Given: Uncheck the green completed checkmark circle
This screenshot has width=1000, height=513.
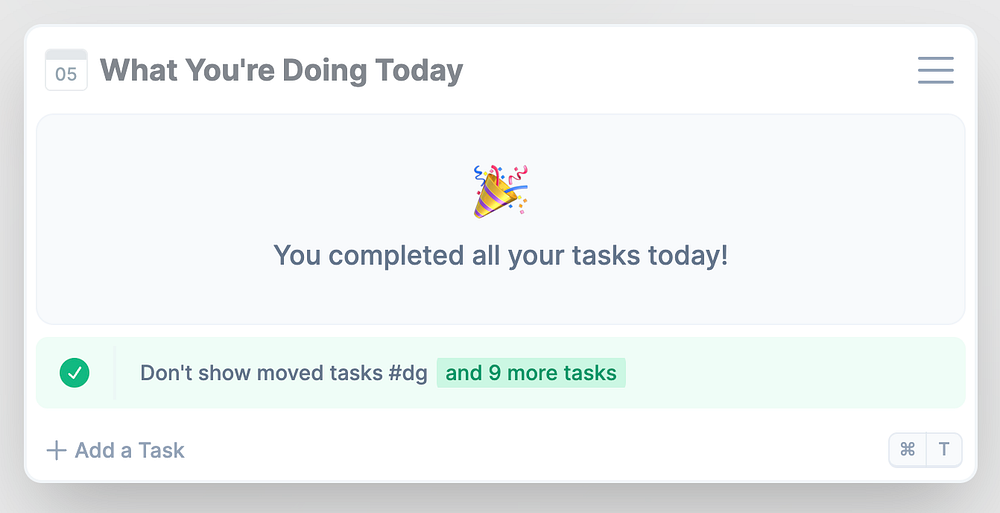Looking at the screenshot, I should (x=75, y=373).
